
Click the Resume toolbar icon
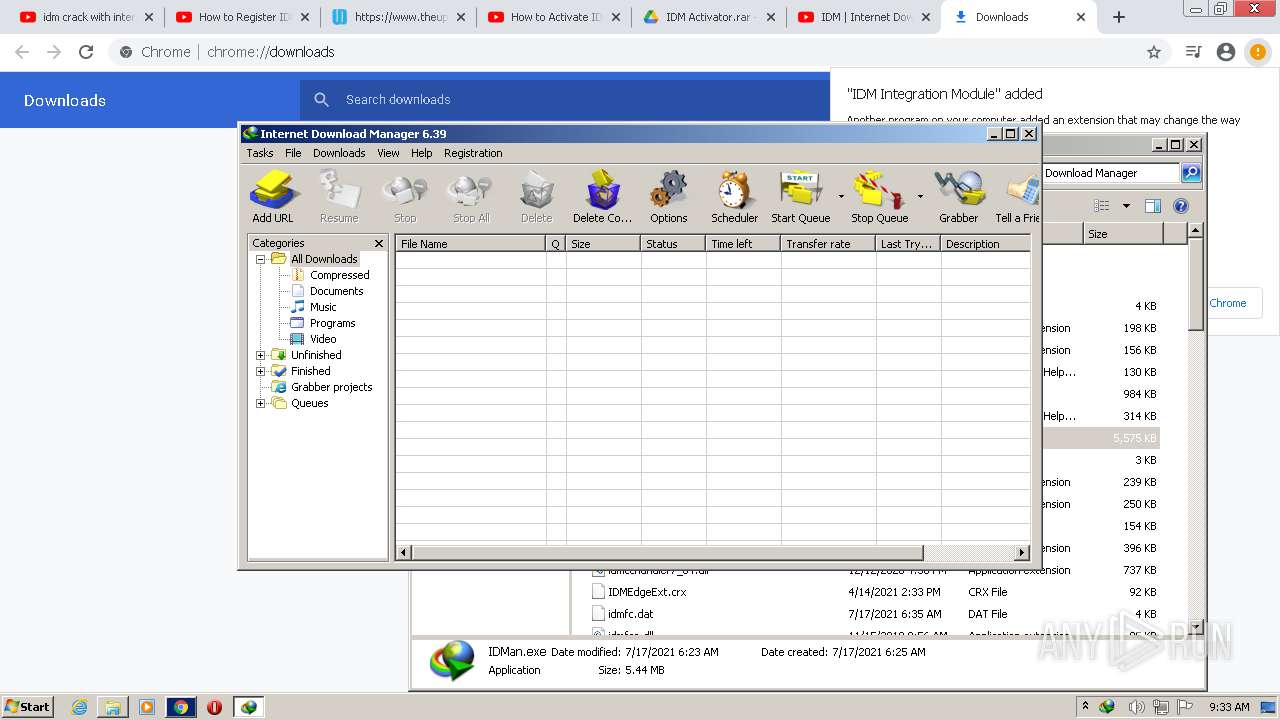click(x=339, y=196)
